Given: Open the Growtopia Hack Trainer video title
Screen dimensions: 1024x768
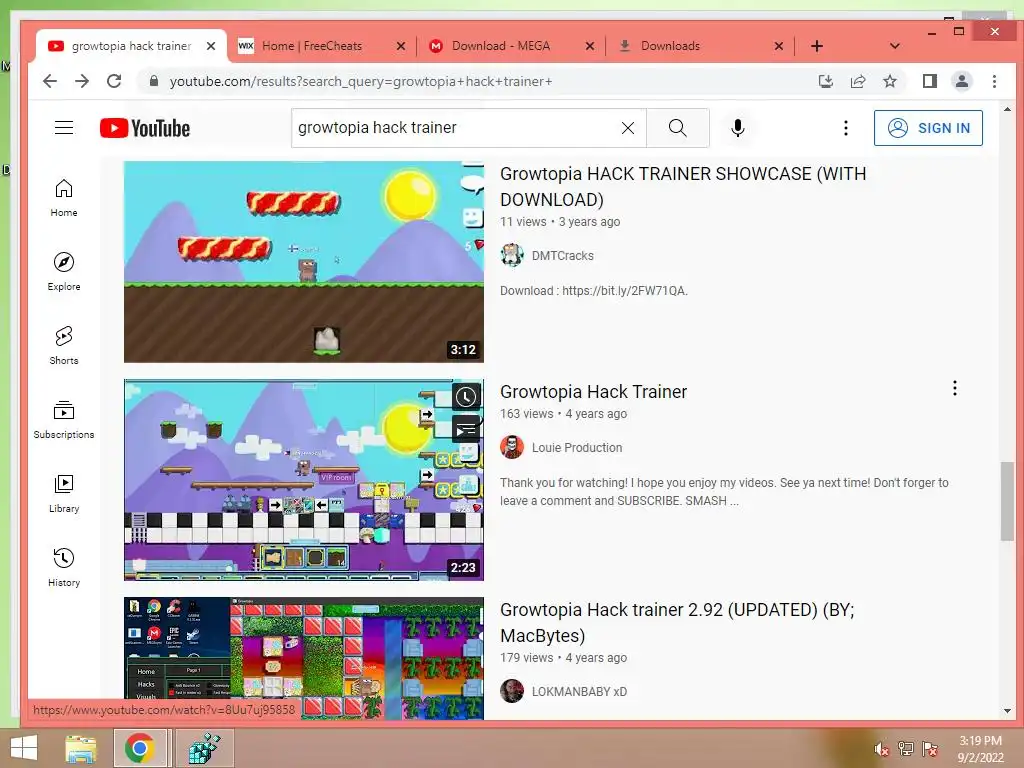Looking at the screenshot, I should coord(593,391).
